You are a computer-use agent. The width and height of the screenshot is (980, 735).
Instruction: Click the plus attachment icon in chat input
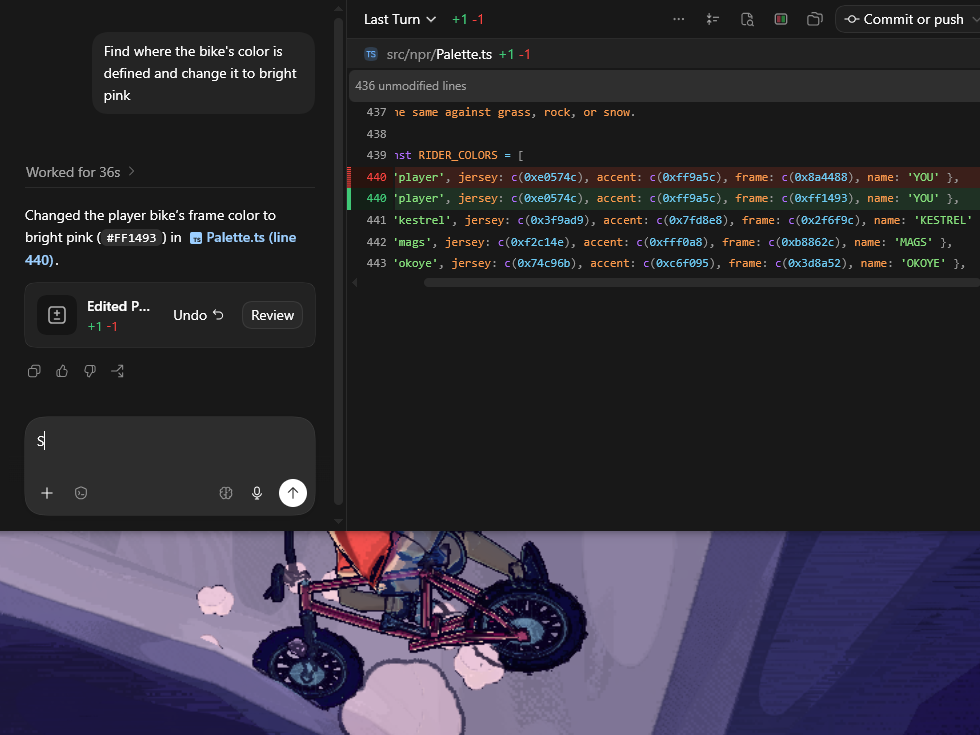(47, 493)
